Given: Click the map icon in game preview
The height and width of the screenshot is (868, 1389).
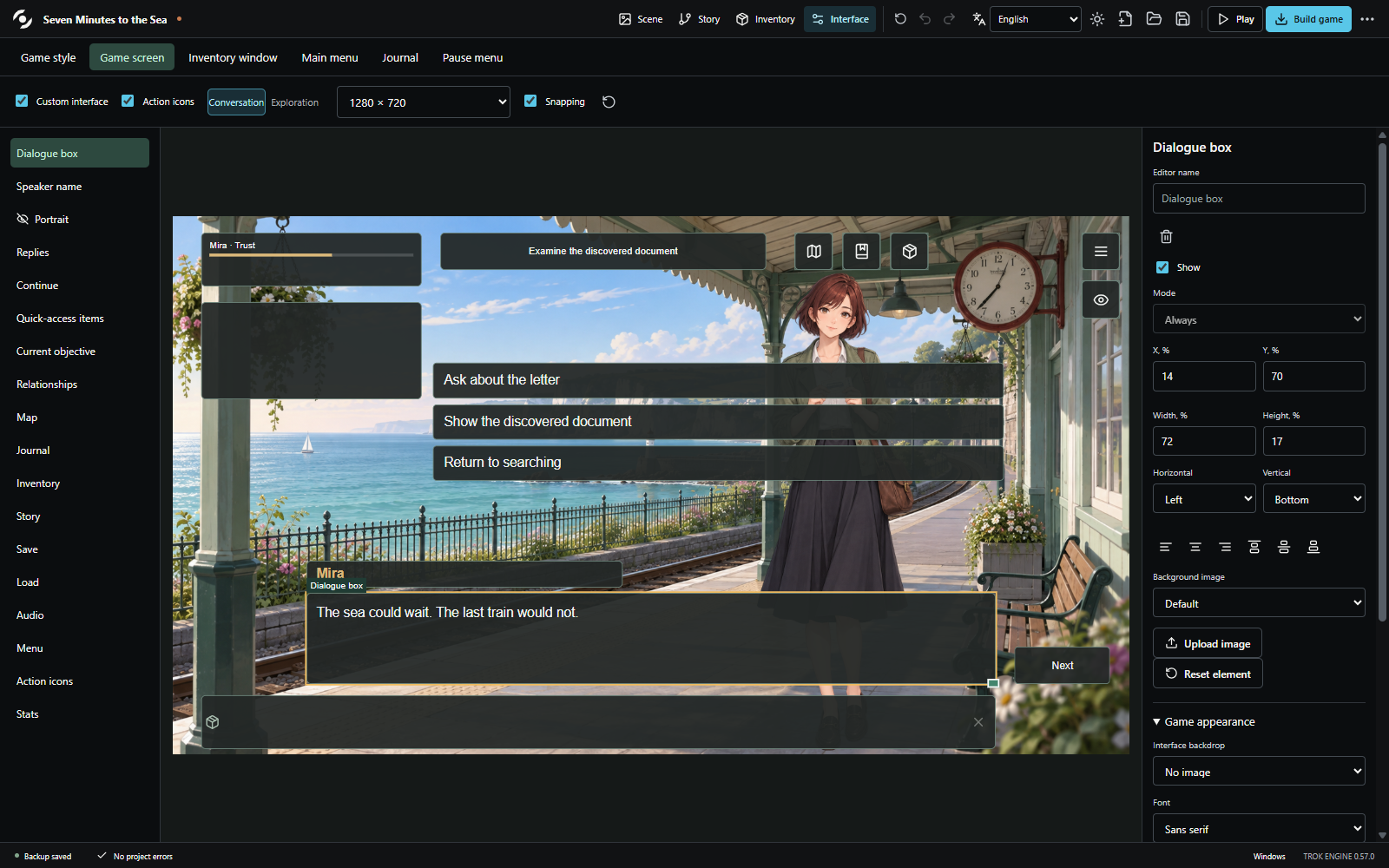Looking at the screenshot, I should coord(813,251).
